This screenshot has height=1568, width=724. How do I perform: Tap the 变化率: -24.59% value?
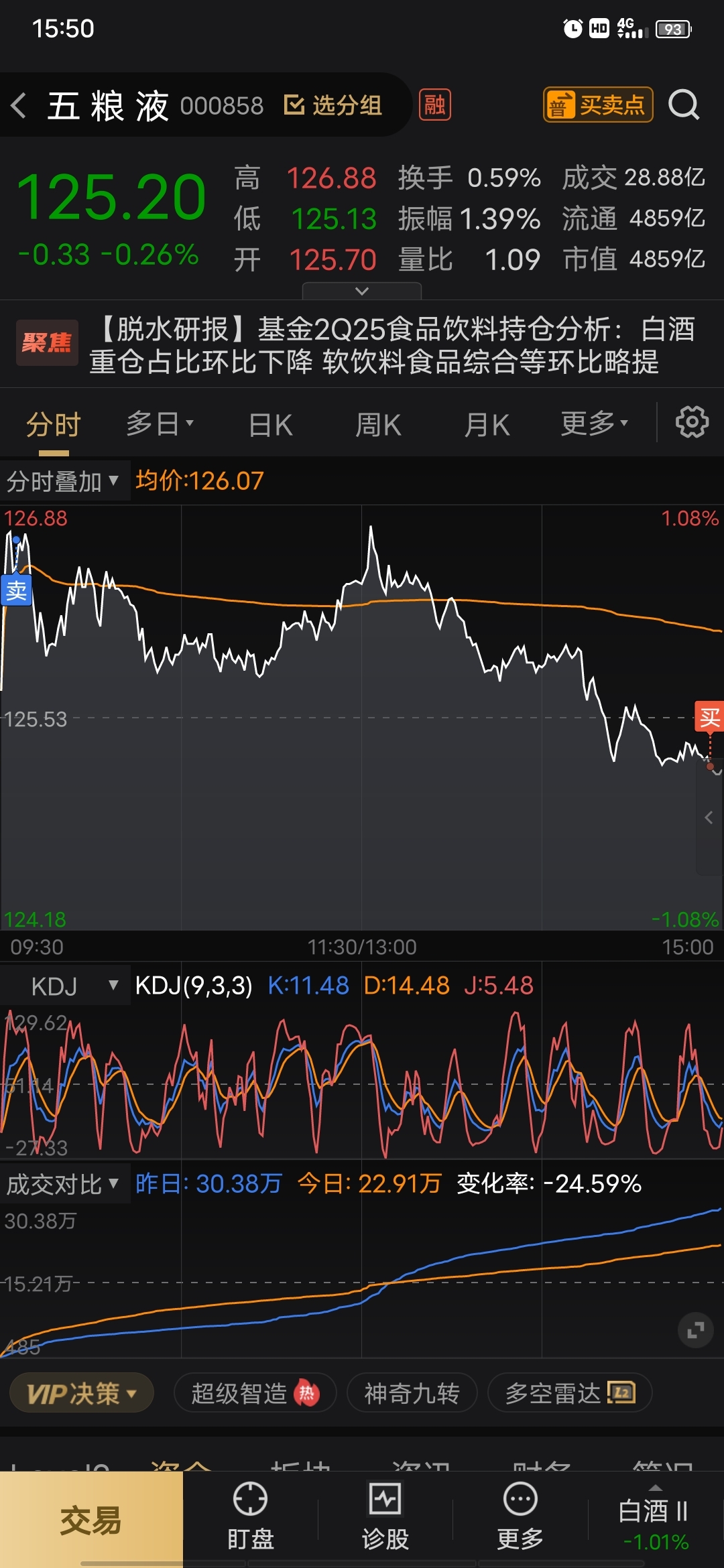pos(549,1184)
